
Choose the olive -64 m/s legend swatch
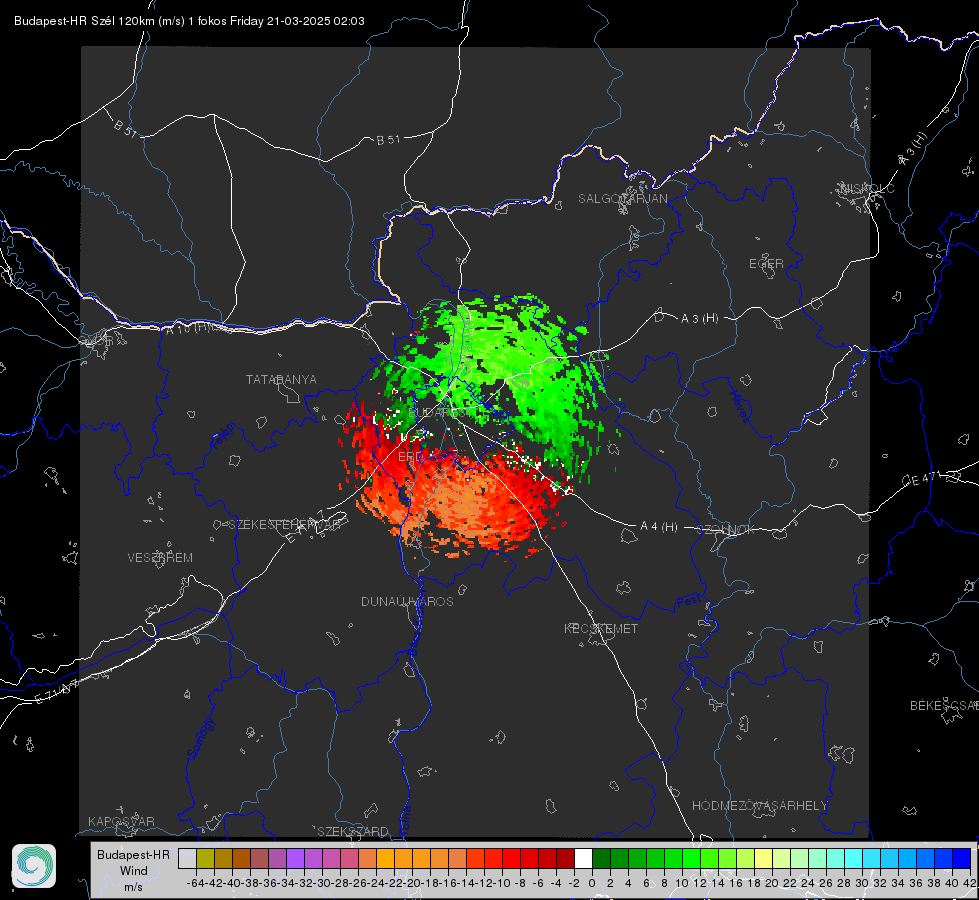click(x=205, y=858)
